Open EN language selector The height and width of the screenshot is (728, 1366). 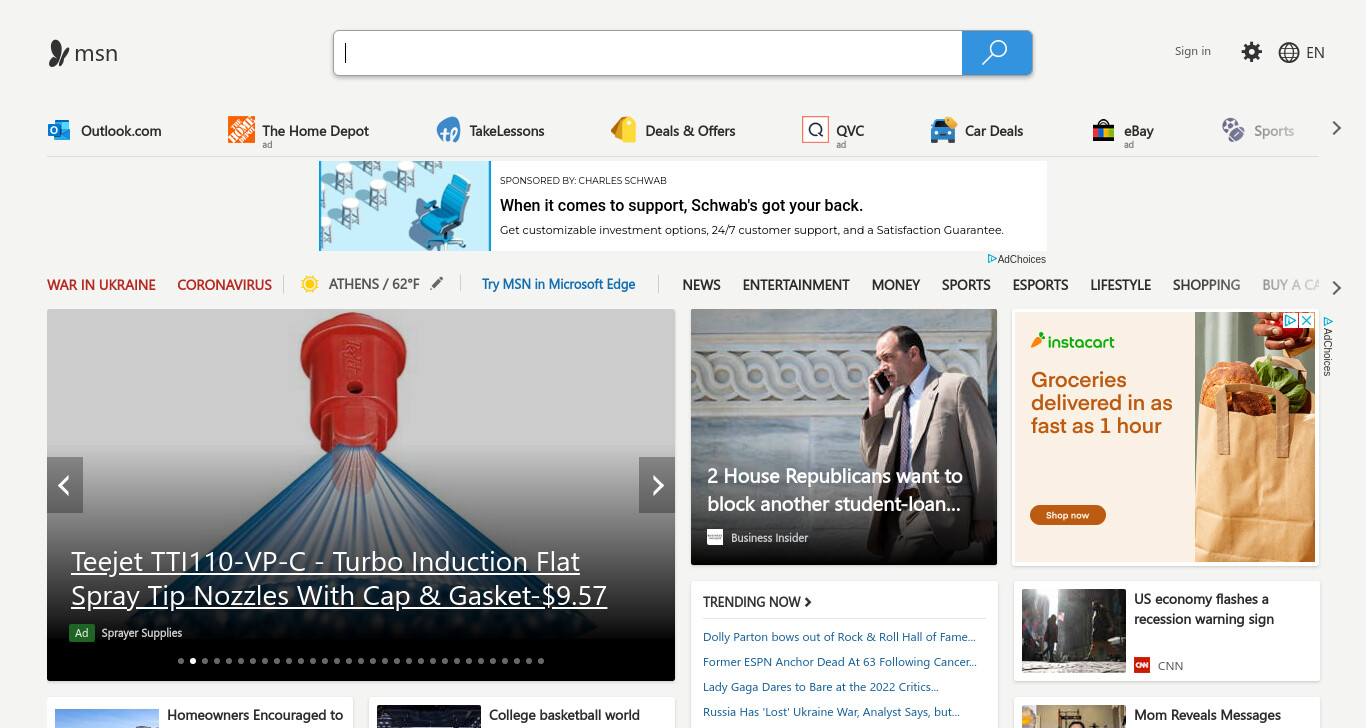point(1315,53)
